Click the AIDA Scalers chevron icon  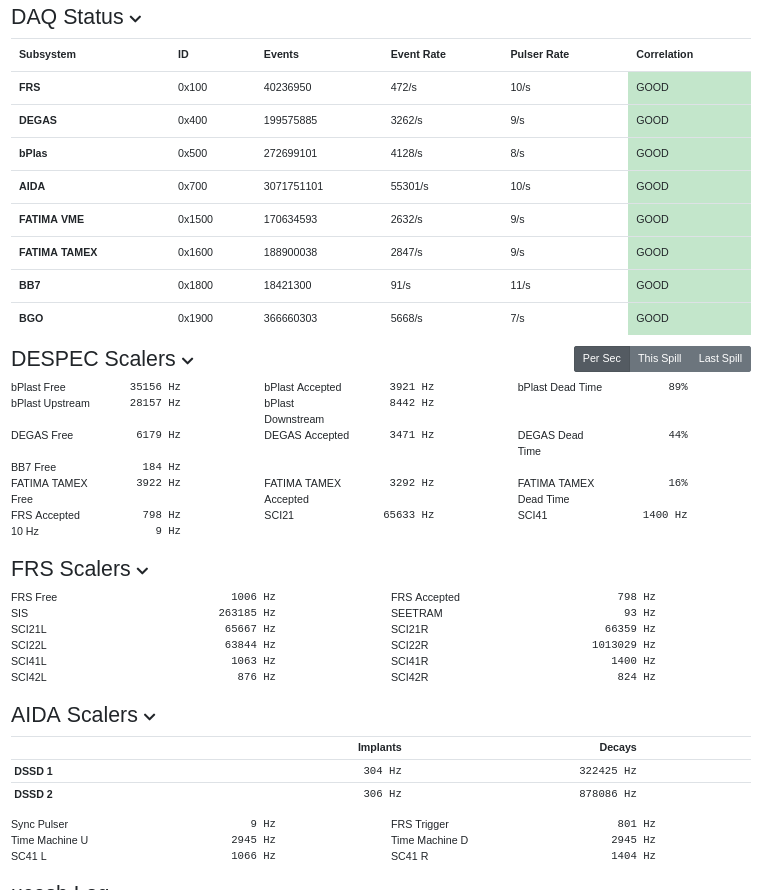(149, 717)
